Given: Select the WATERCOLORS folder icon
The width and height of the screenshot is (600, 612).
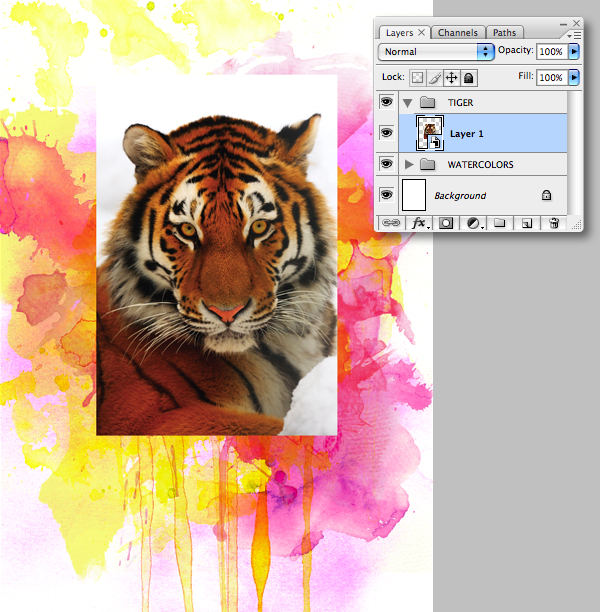Looking at the screenshot, I should tap(427, 164).
